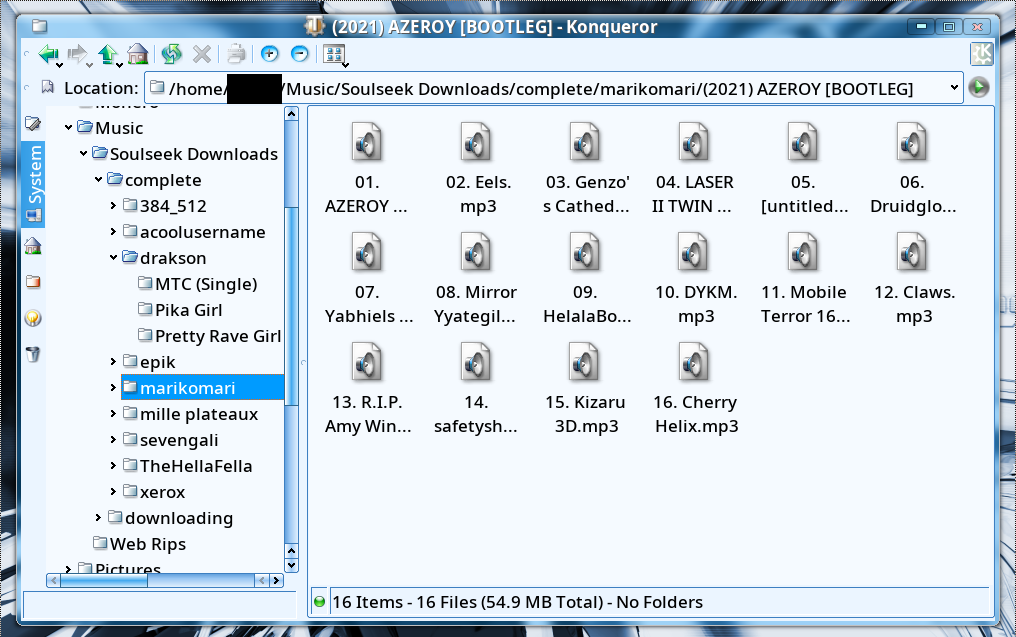
Task: Open the Trash sidebar tab
Action: pos(32,354)
